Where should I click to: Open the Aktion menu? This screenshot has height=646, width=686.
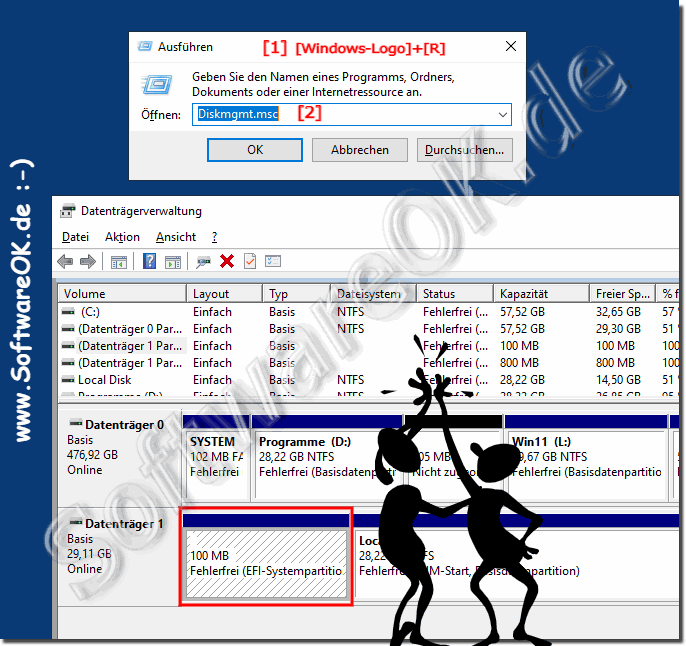tap(122, 237)
